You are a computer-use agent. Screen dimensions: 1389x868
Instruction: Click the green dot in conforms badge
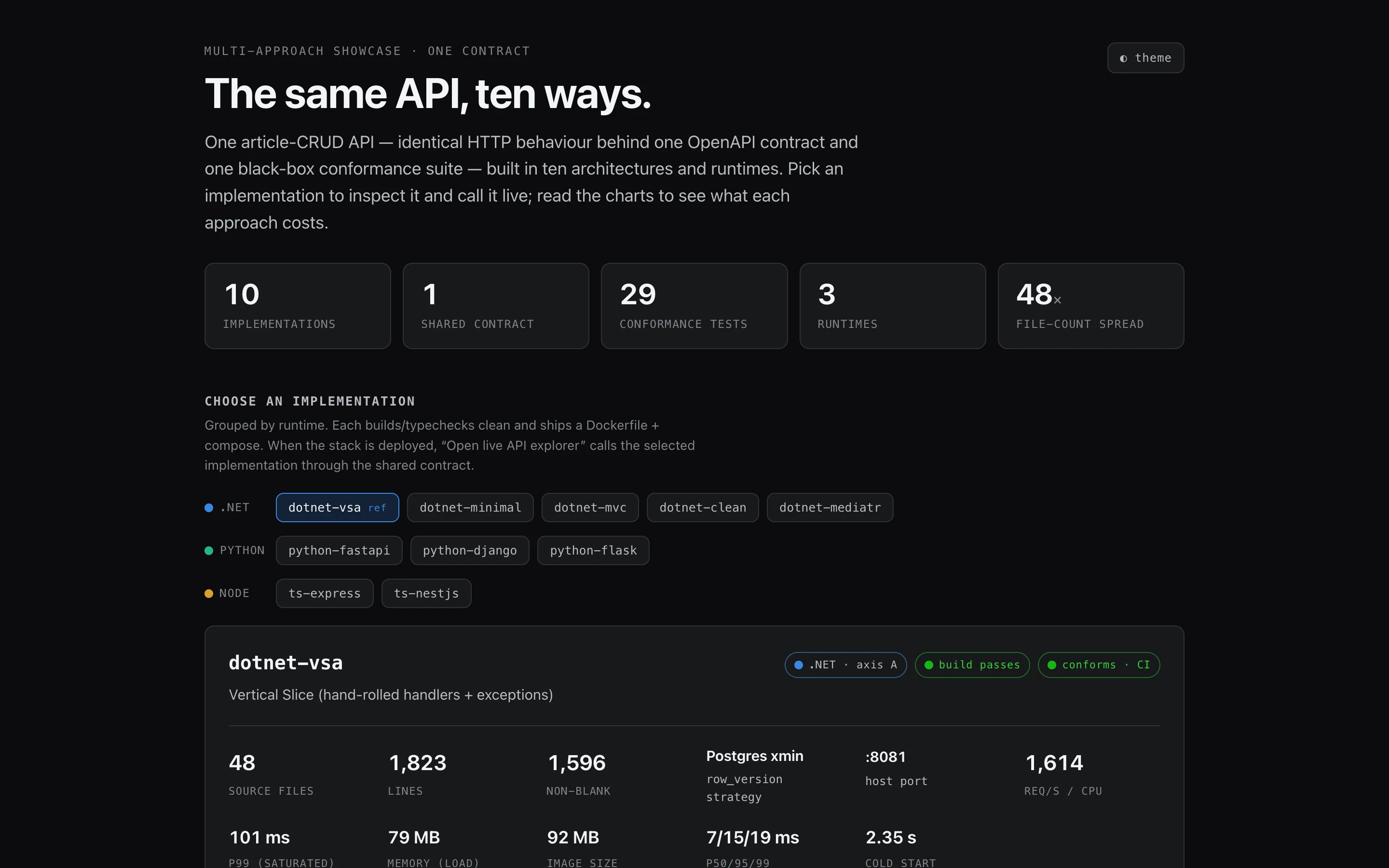(x=1052, y=665)
